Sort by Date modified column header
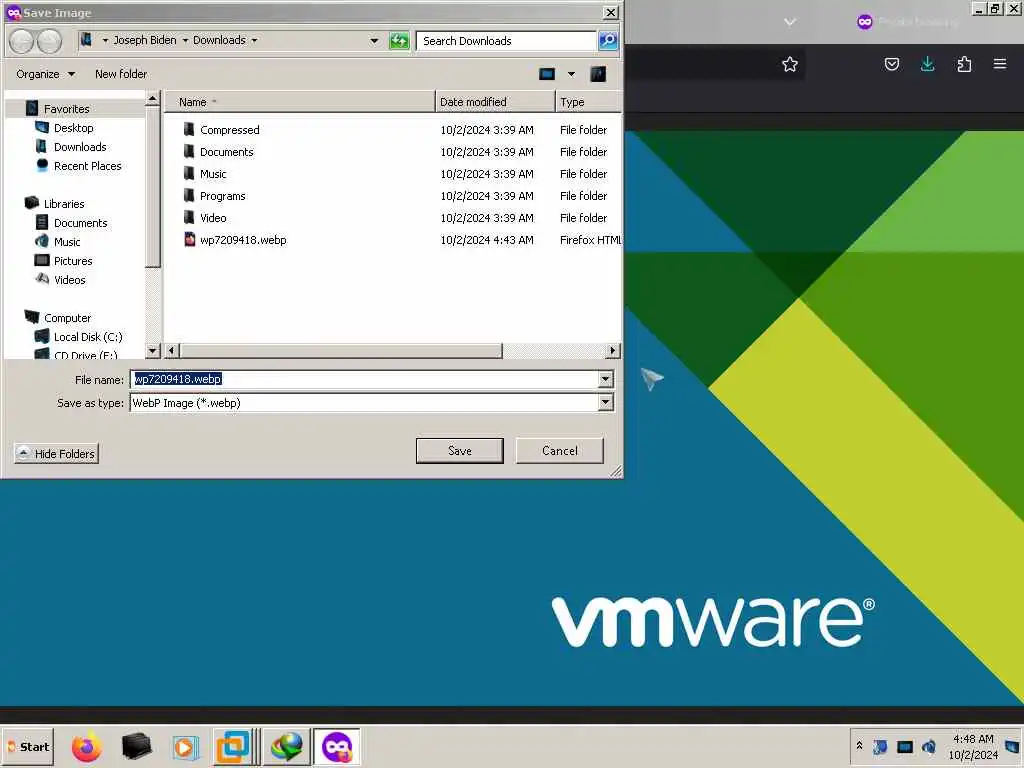 (x=494, y=102)
